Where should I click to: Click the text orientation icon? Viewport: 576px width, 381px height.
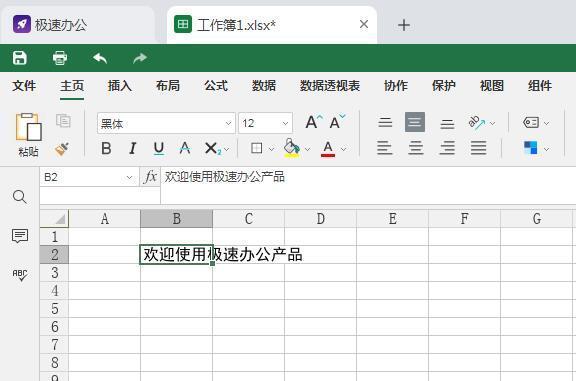click(x=477, y=122)
